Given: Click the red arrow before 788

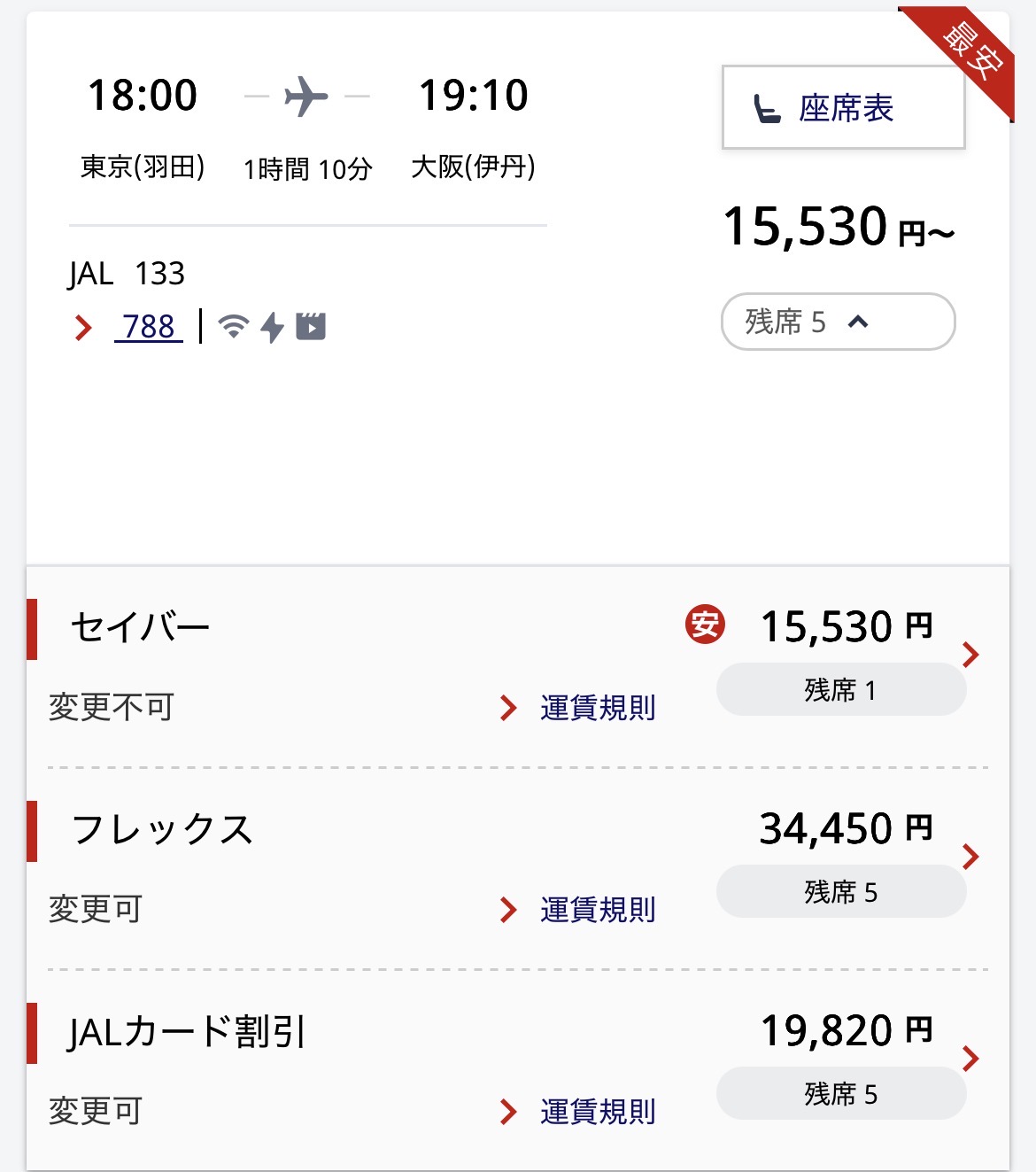Looking at the screenshot, I should [83, 328].
